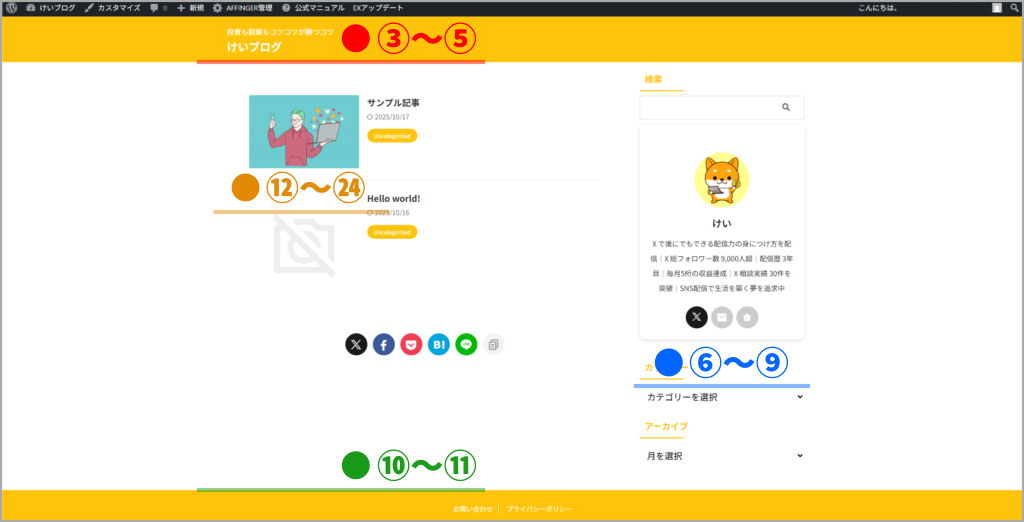Open the サンプル記事 post title link
This screenshot has width=1024, height=522.
(x=393, y=102)
